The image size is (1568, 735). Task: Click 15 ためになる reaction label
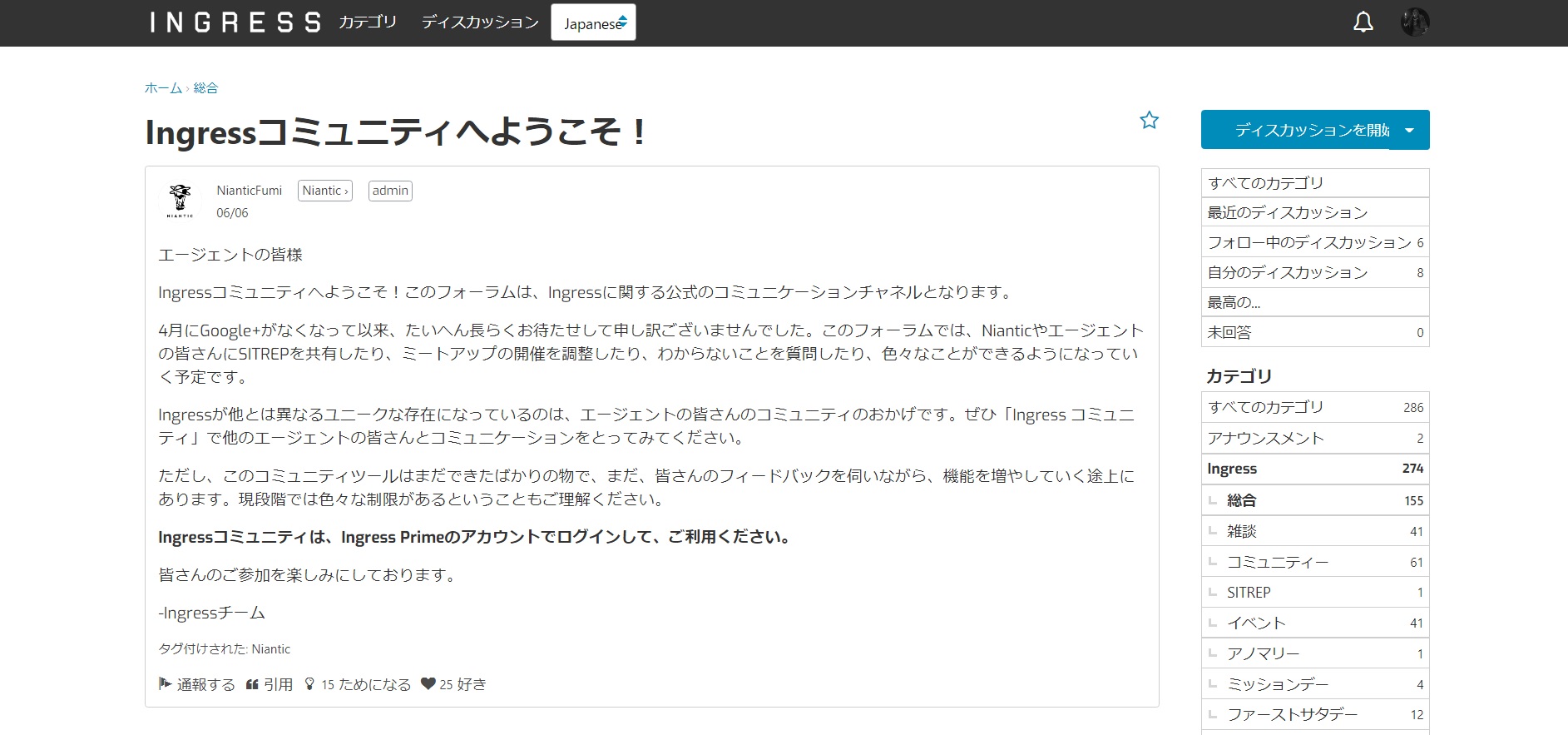click(x=366, y=684)
